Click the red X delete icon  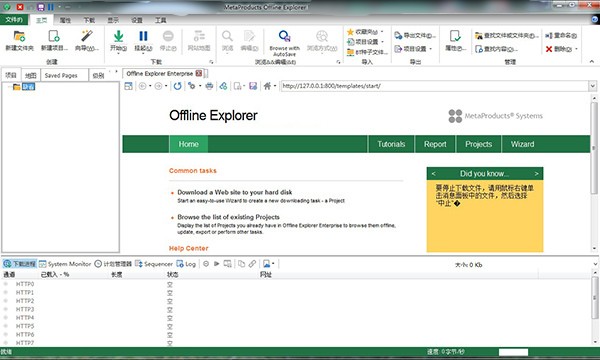pyautogui.click(x=549, y=49)
